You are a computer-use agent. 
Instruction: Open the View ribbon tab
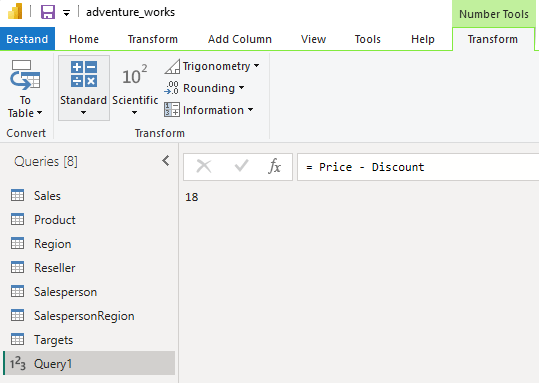coord(313,39)
